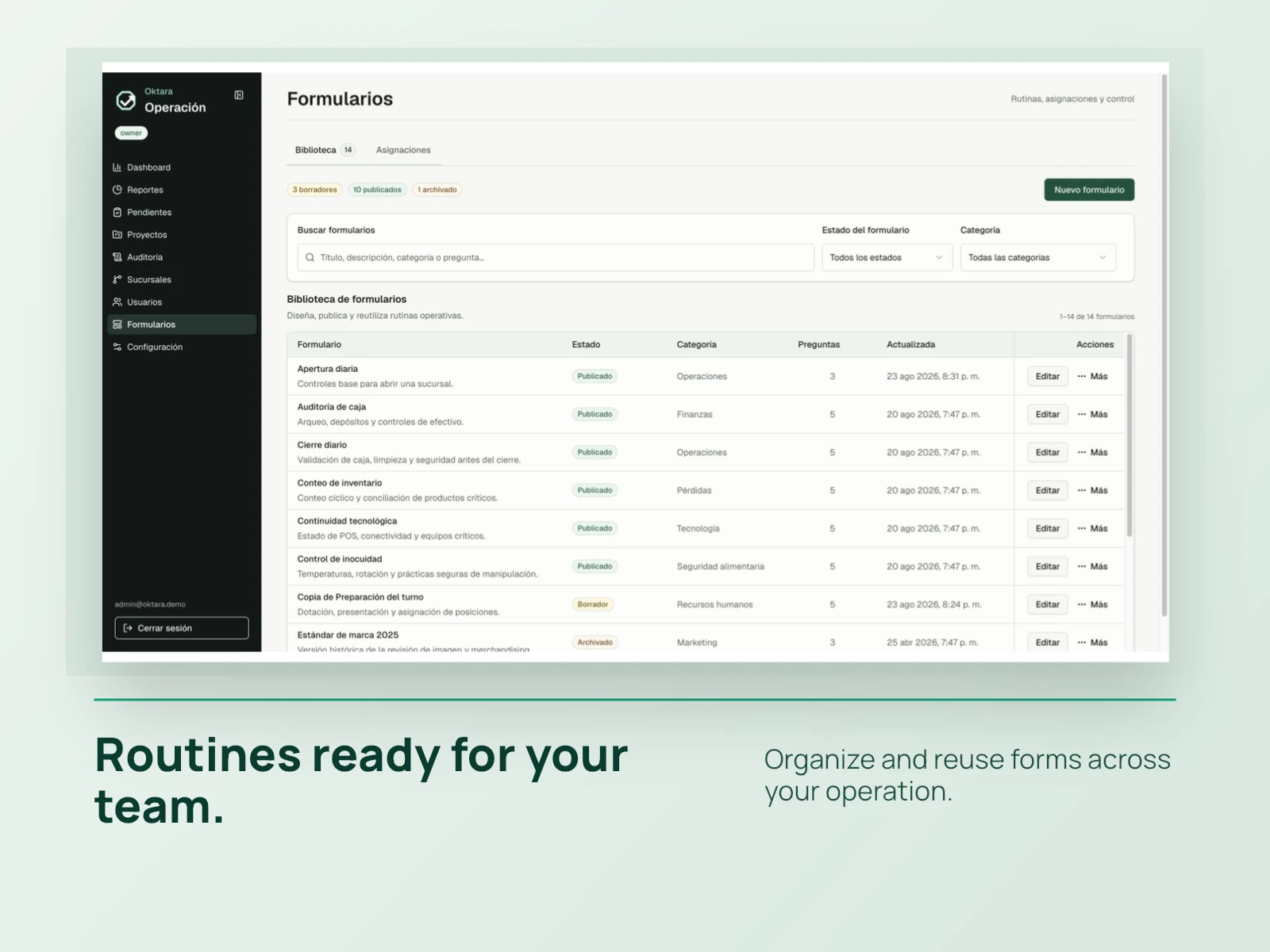Click the forms table vertical scrollbar
This screenshot has height=952, width=1270.
(1130, 436)
